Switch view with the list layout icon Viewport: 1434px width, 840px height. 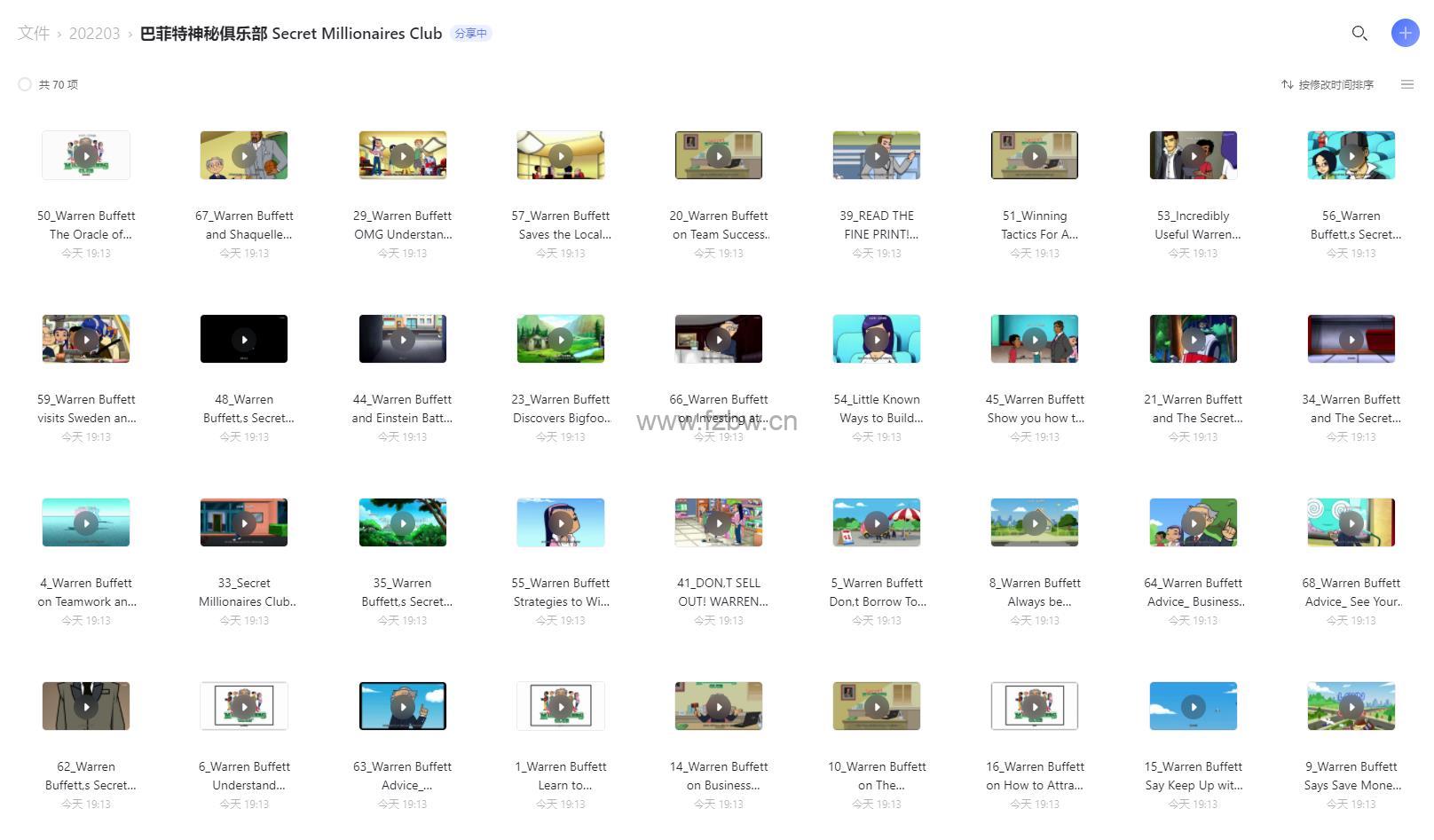[x=1406, y=84]
